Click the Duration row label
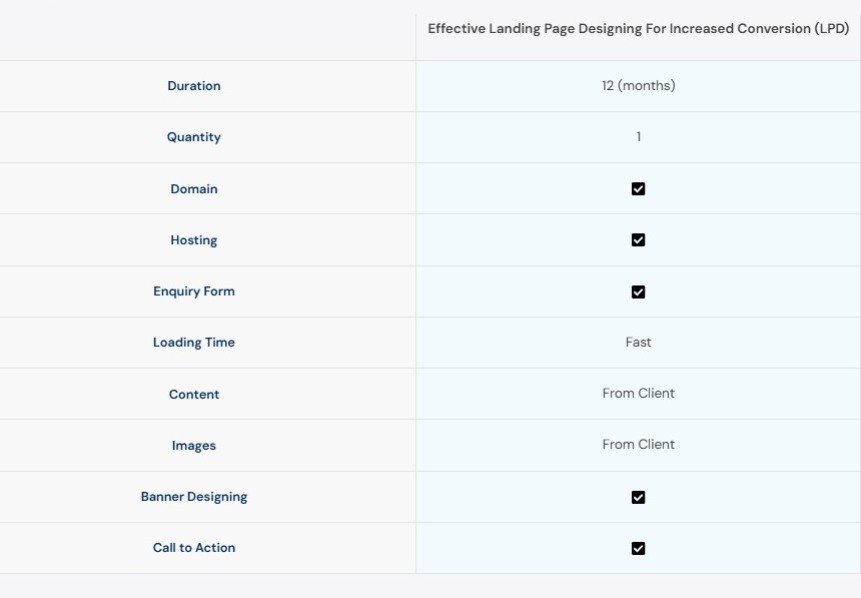 (x=194, y=86)
